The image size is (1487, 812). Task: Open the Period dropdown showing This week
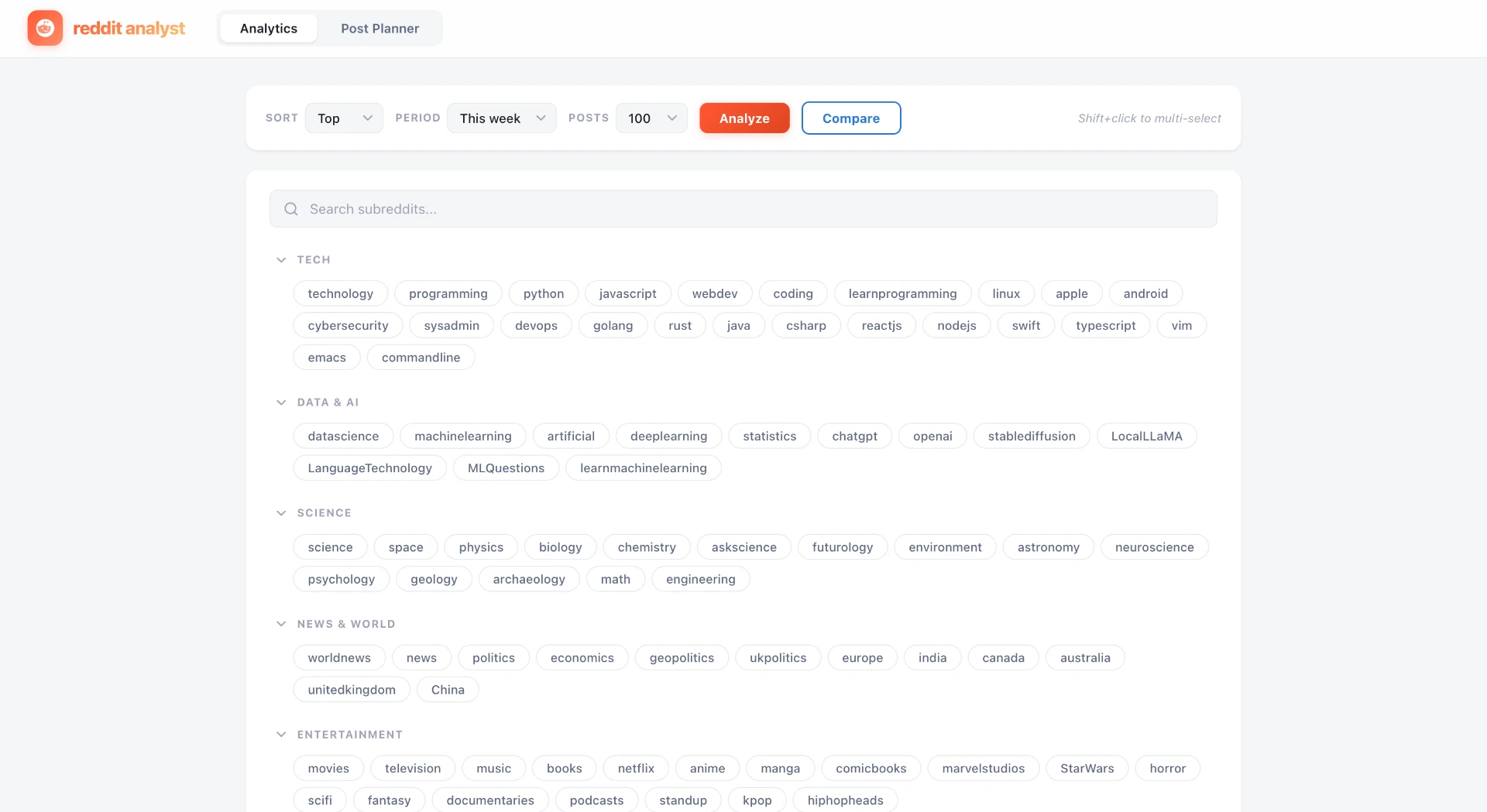click(x=502, y=118)
